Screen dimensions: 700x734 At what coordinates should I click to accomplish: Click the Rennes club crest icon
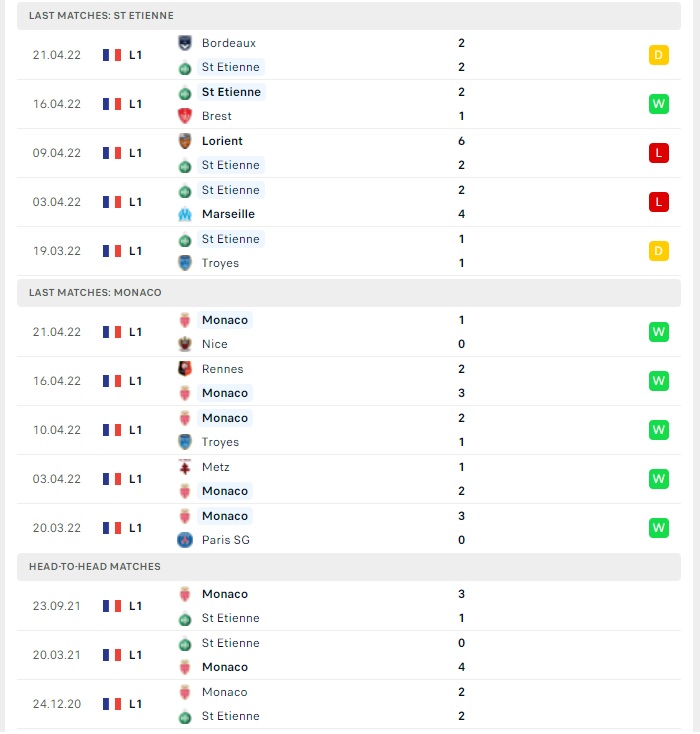pyautogui.click(x=185, y=369)
